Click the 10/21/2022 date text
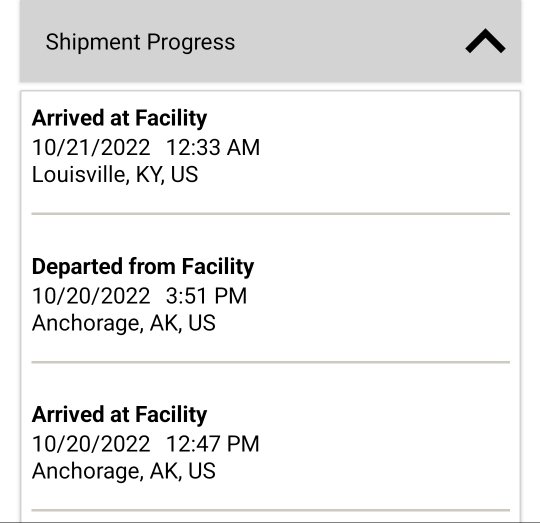 (91, 147)
